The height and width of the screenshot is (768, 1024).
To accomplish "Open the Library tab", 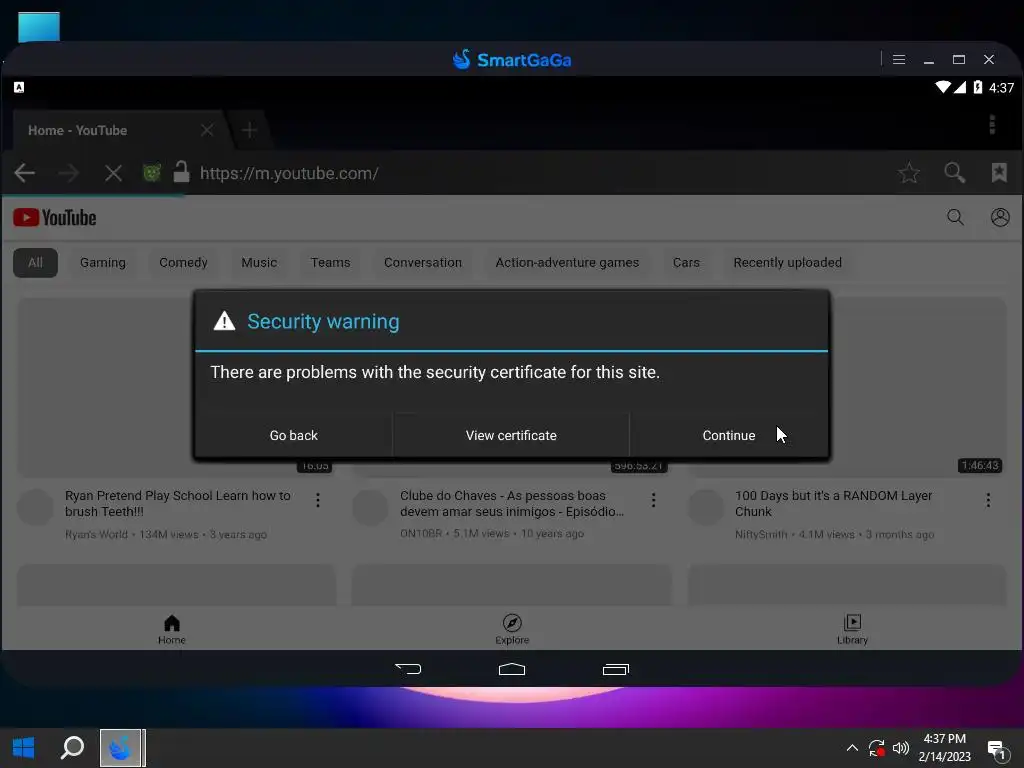I will coord(852,630).
